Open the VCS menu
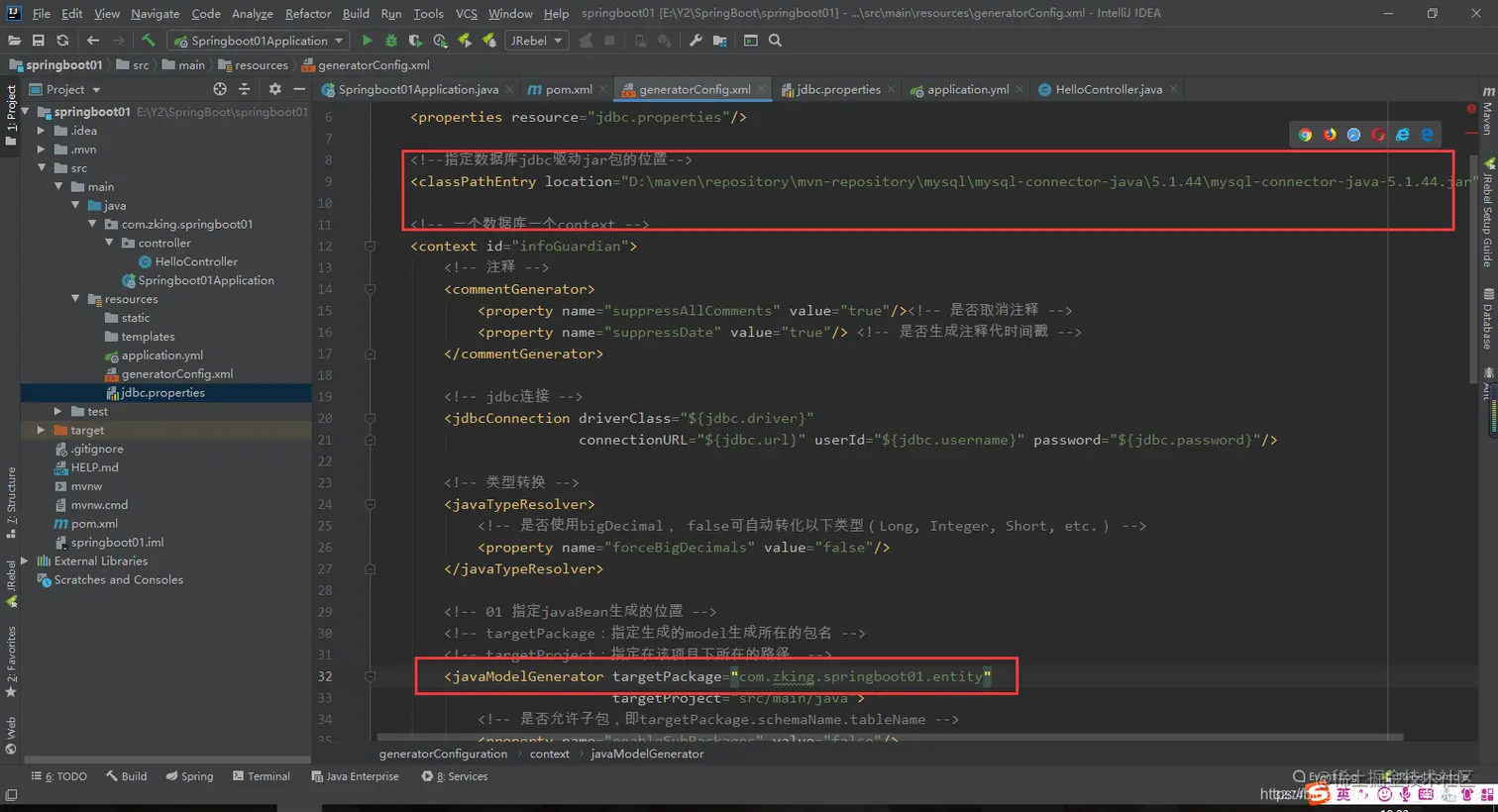The image size is (1498, 812). (466, 14)
